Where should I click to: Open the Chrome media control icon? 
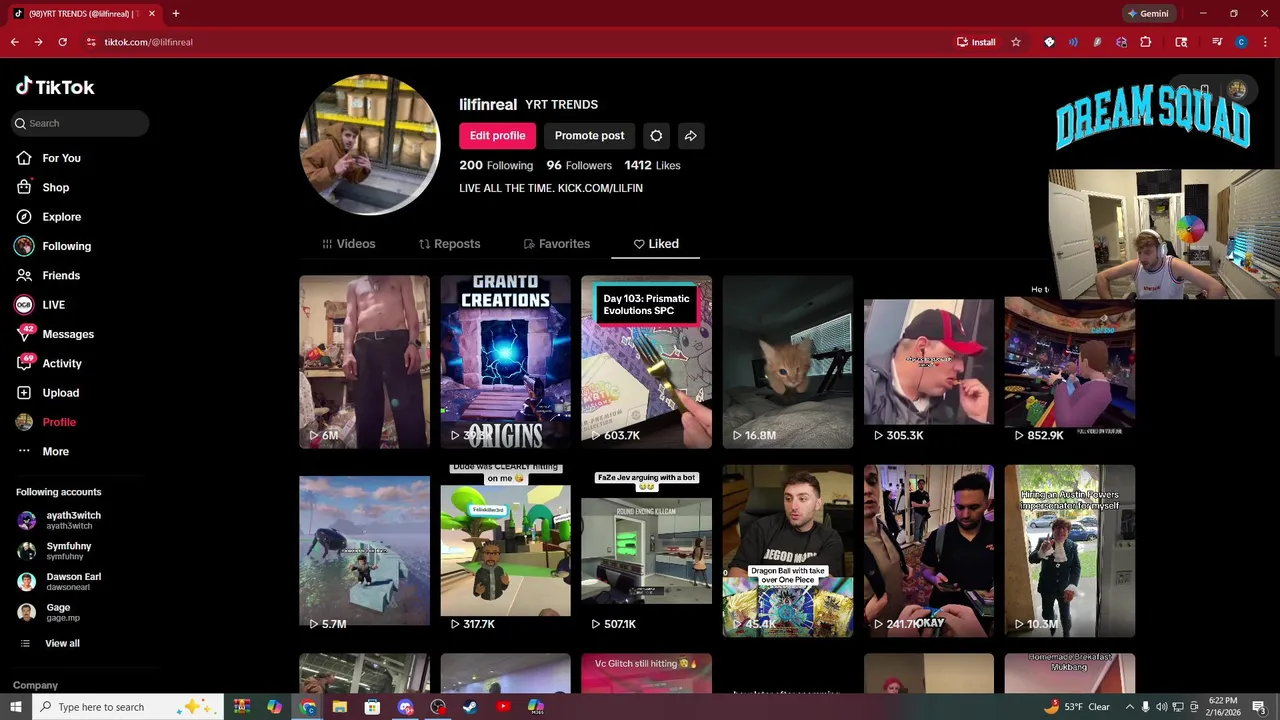1217,42
